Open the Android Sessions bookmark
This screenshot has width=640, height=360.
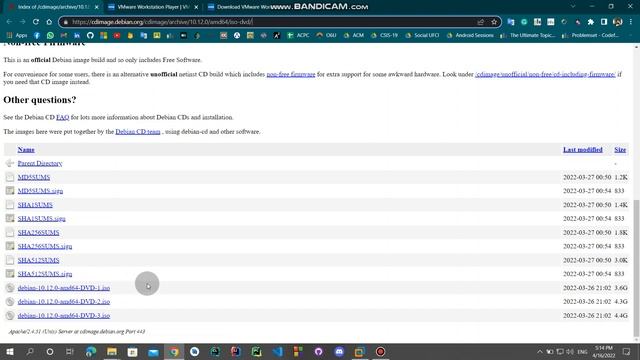click(470, 36)
